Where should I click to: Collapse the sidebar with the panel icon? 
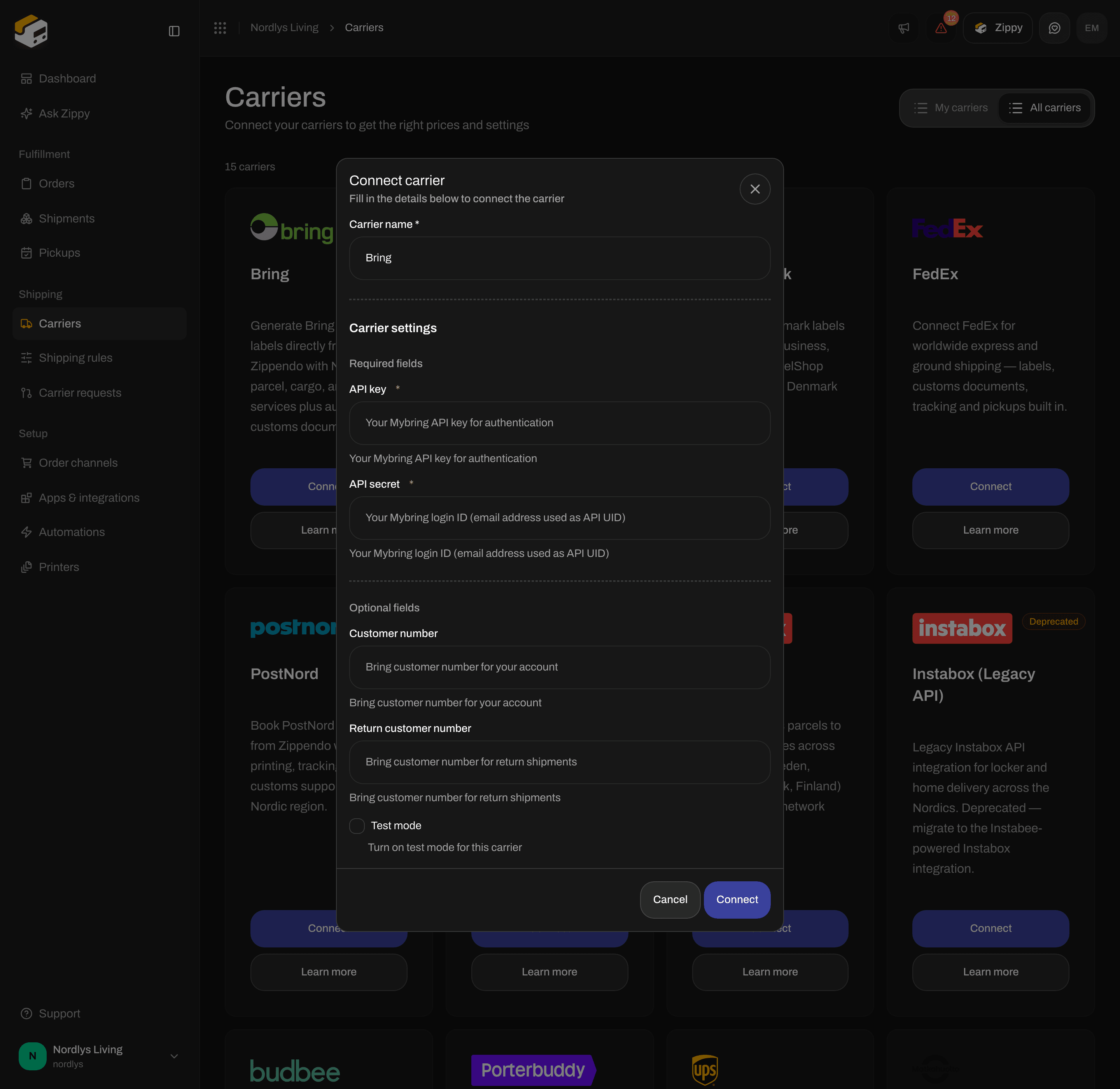[x=174, y=31]
